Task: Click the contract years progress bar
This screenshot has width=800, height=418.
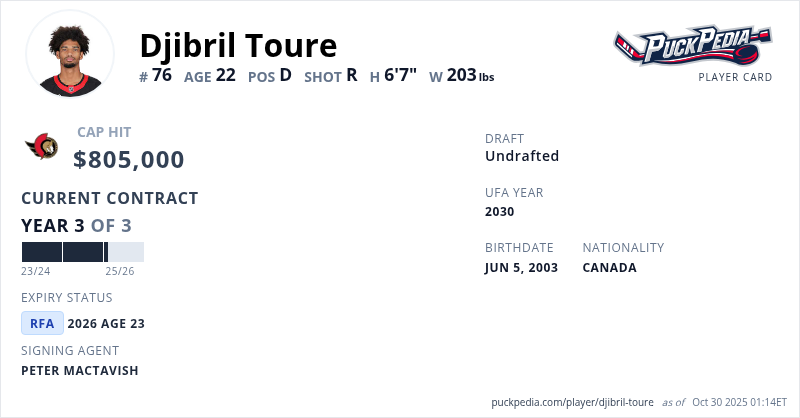Action: click(82, 252)
